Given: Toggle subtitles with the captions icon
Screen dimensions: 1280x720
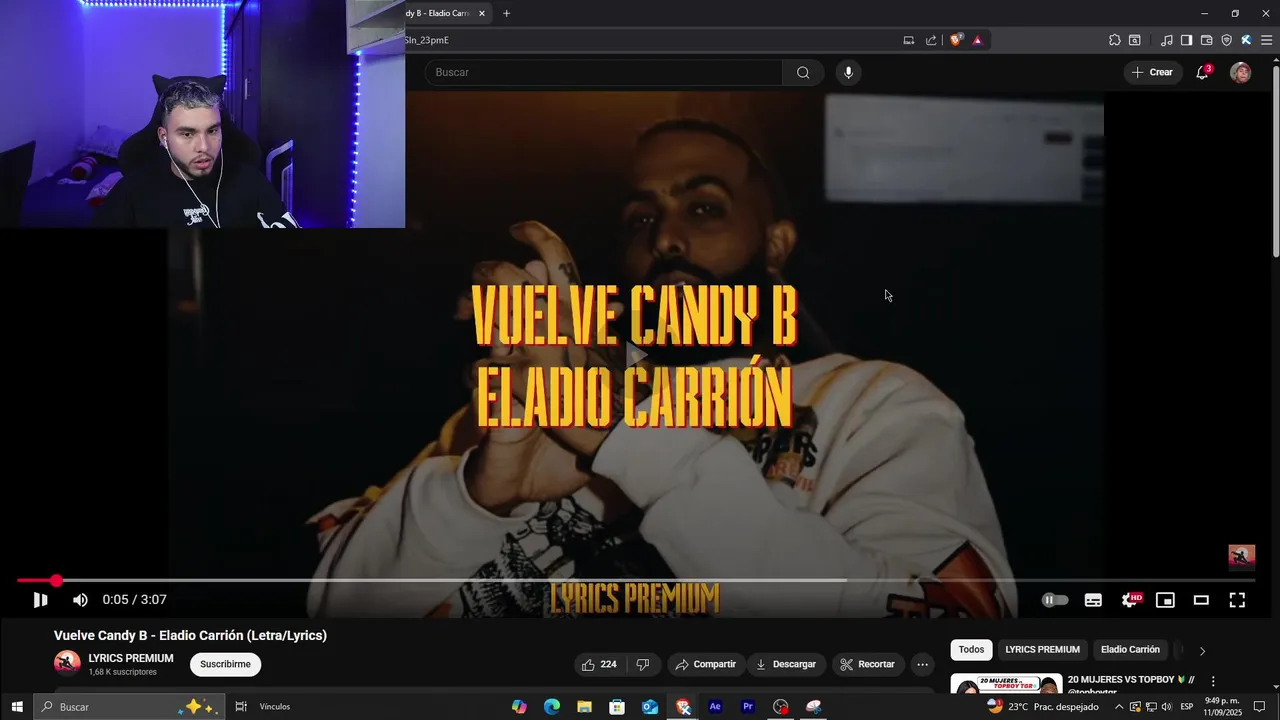Looking at the screenshot, I should (x=1093, y=600).
